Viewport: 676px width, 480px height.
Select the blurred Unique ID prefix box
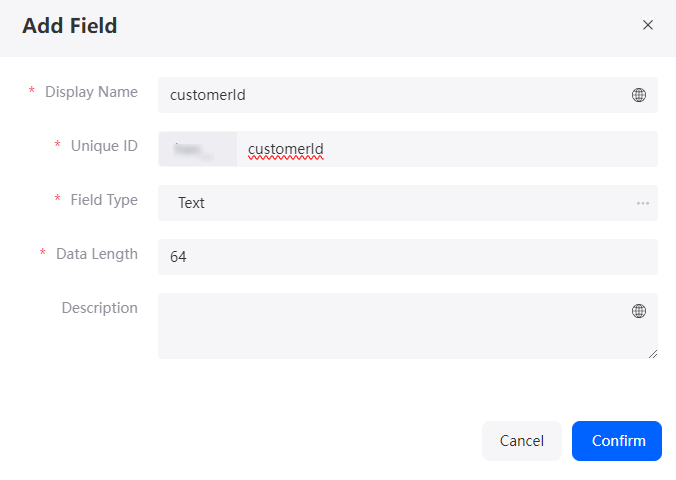coord(197,149)
